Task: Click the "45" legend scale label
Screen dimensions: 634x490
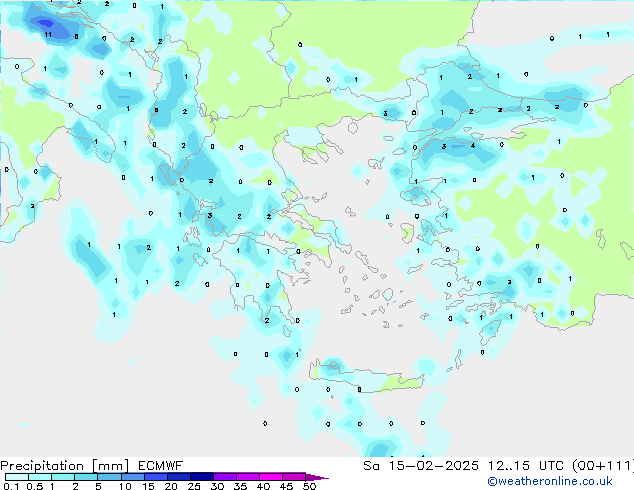Action: tap(286, 486)
